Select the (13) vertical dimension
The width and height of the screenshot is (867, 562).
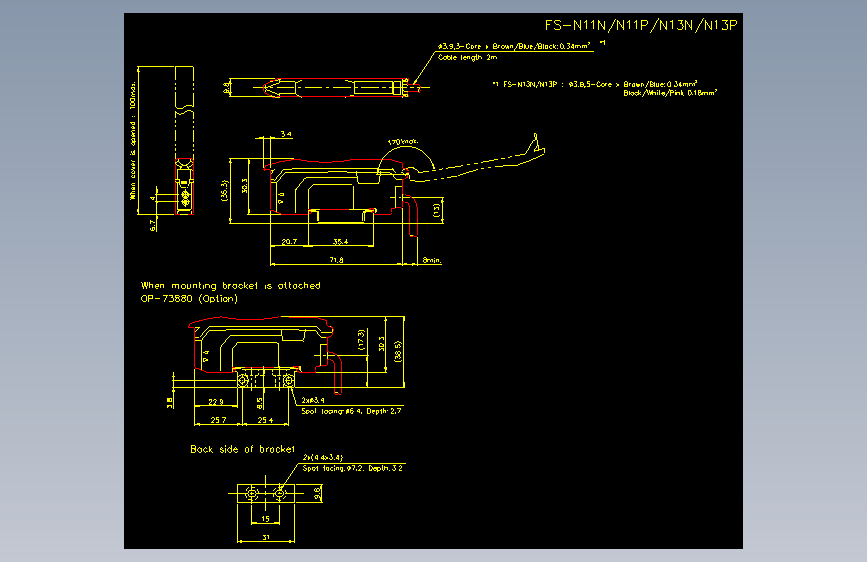coord(436,210)
